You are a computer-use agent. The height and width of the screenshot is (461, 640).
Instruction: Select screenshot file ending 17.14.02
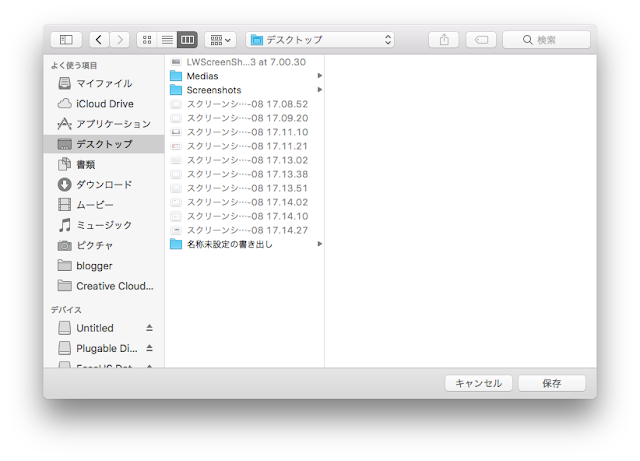[245, 202]
